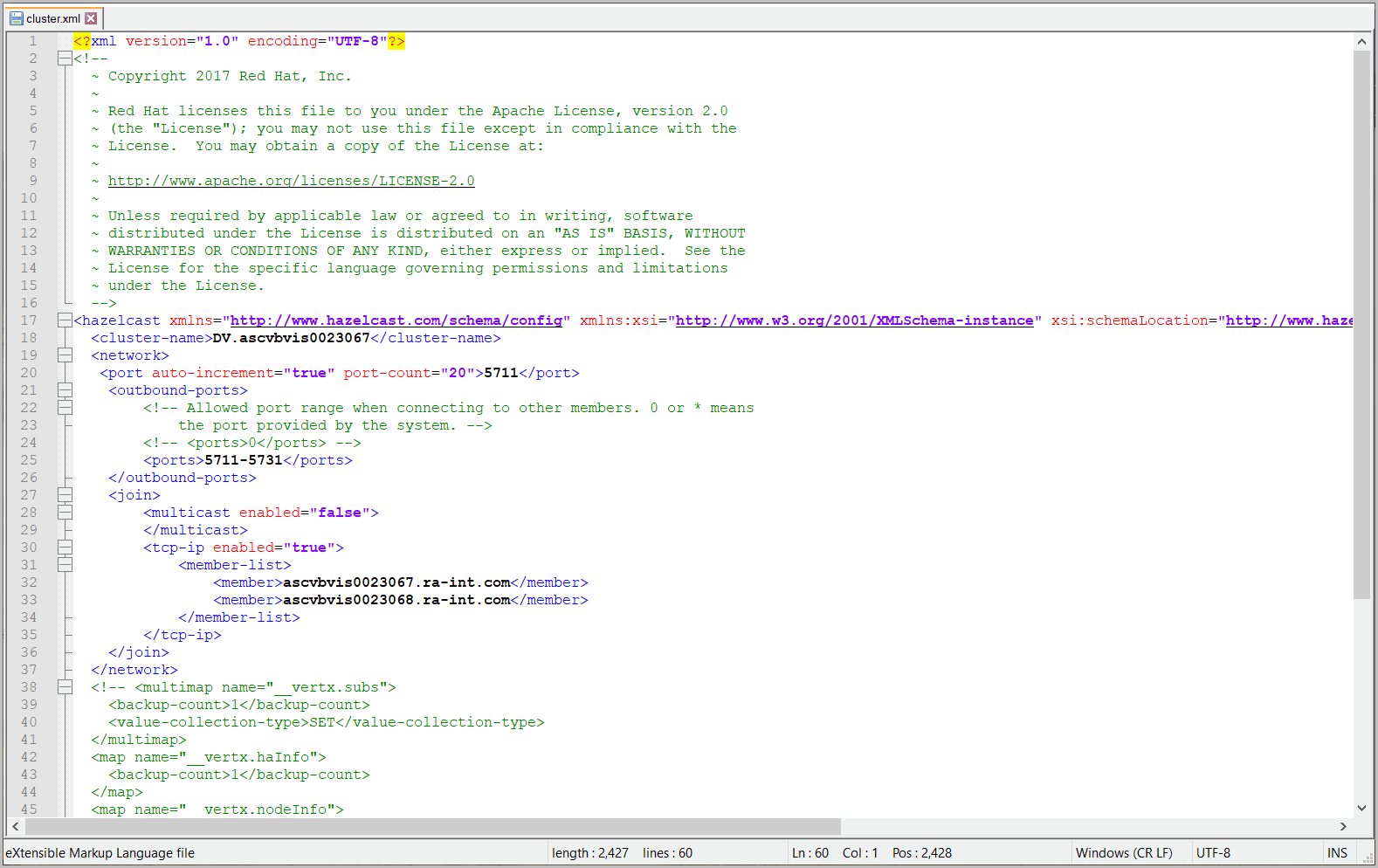Collapse the tcp-ip block on line 30
The width and height of the screenshot is (1378, 868).
pyautogui.click(x=65, y=548)
